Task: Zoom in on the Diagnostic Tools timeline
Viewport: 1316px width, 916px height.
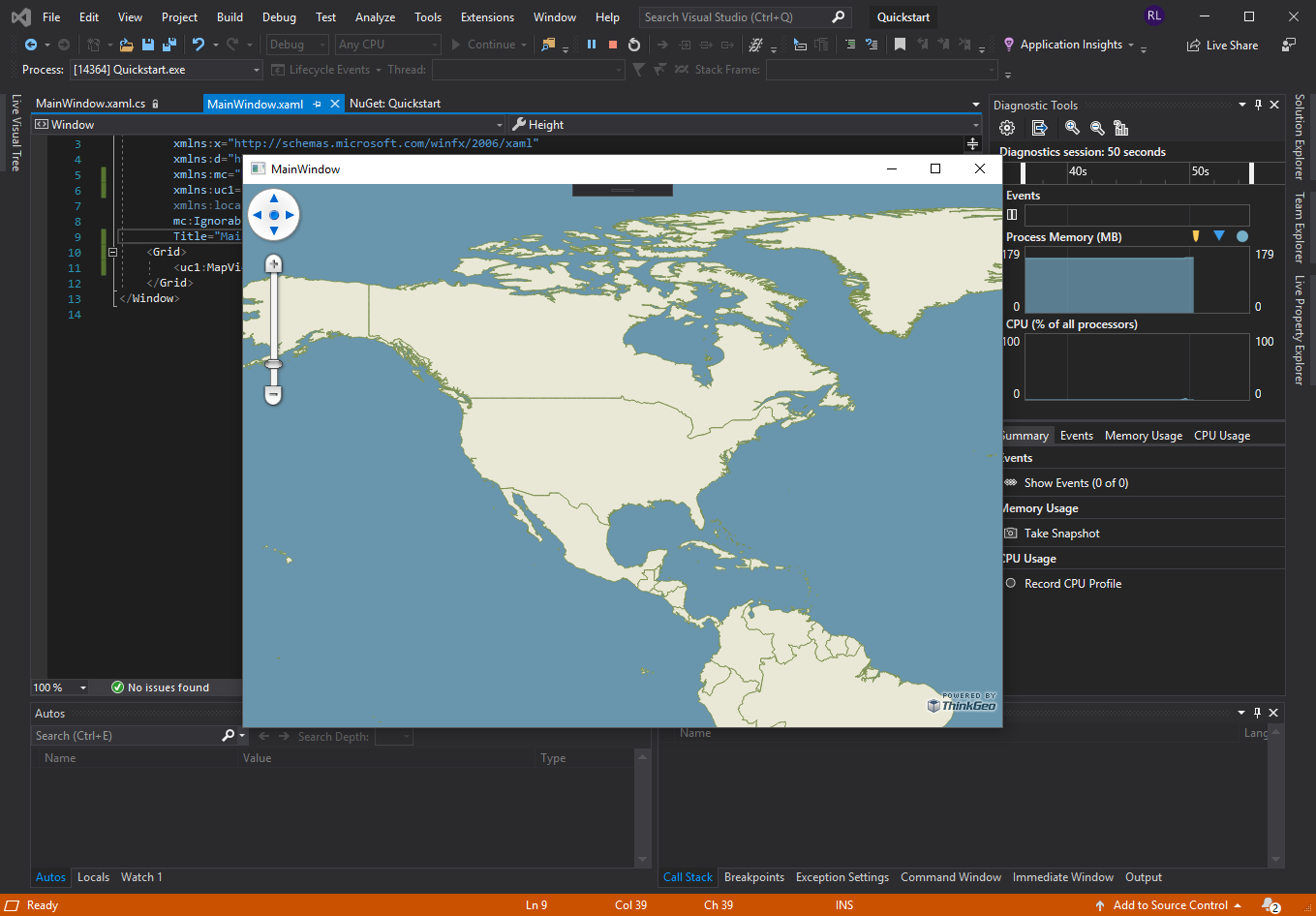Action: pos(1071,127)
